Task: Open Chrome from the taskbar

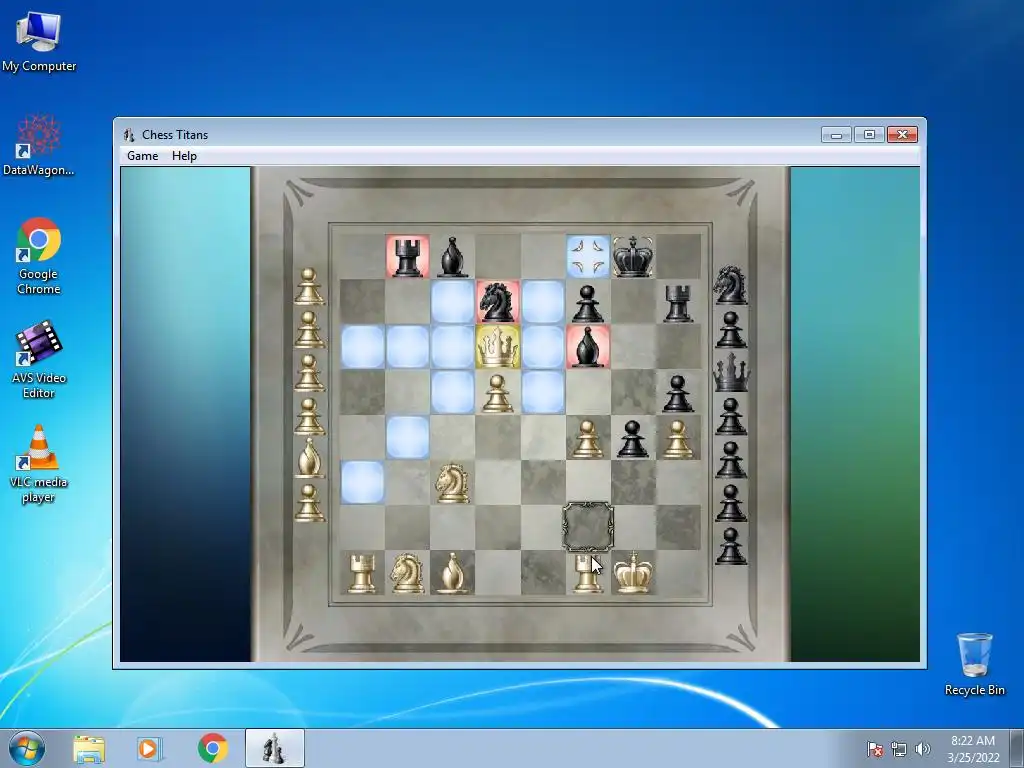Action: point(212,748)
